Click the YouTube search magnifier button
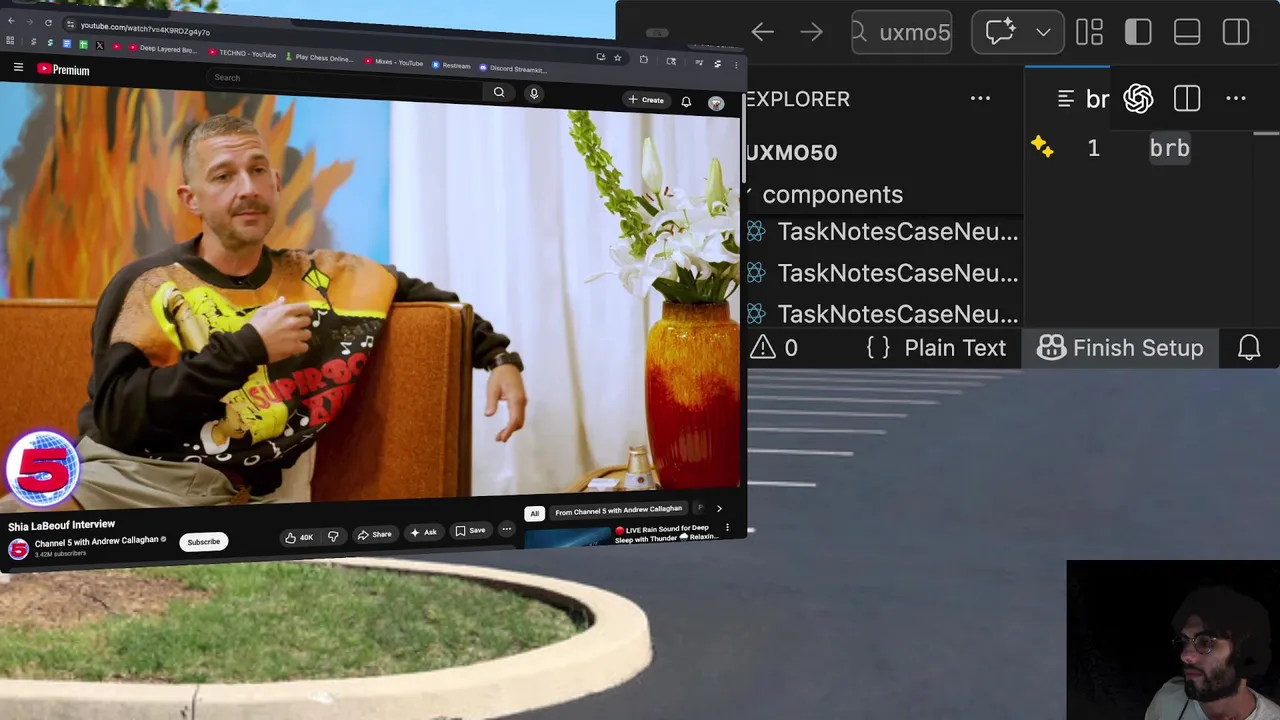The height and width of the screenshot is (720, 1280). [x=499, y=92]
